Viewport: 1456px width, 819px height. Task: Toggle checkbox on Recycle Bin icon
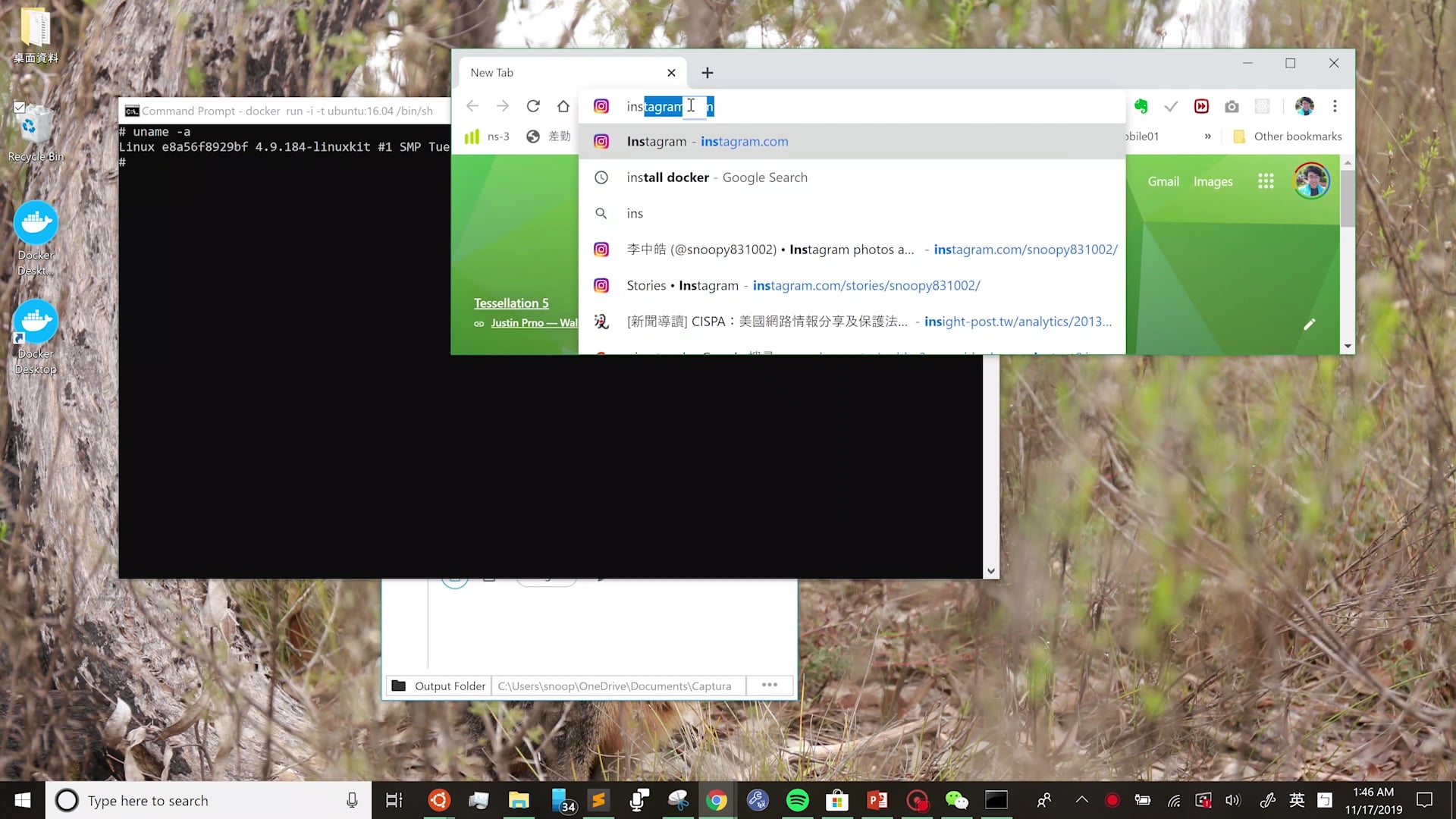tap(20, 107)
